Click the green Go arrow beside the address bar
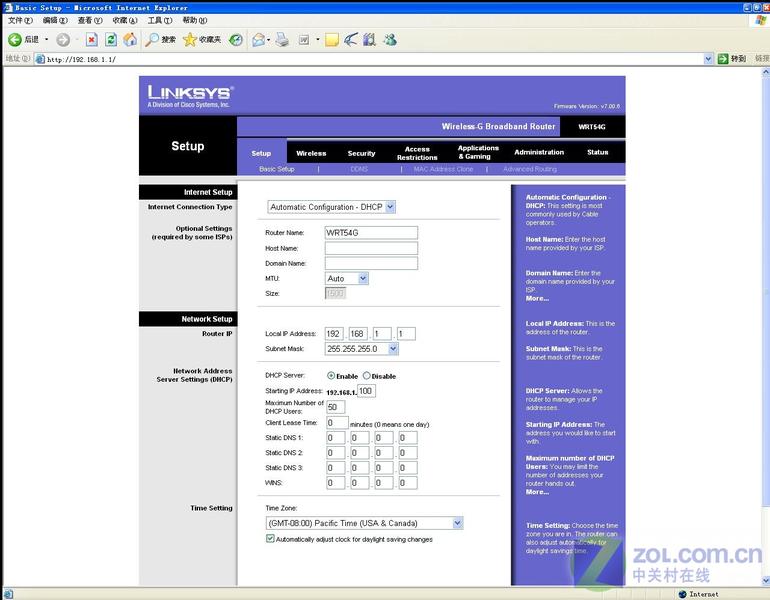This screenshot has width=770, height=600. point(723,59)
